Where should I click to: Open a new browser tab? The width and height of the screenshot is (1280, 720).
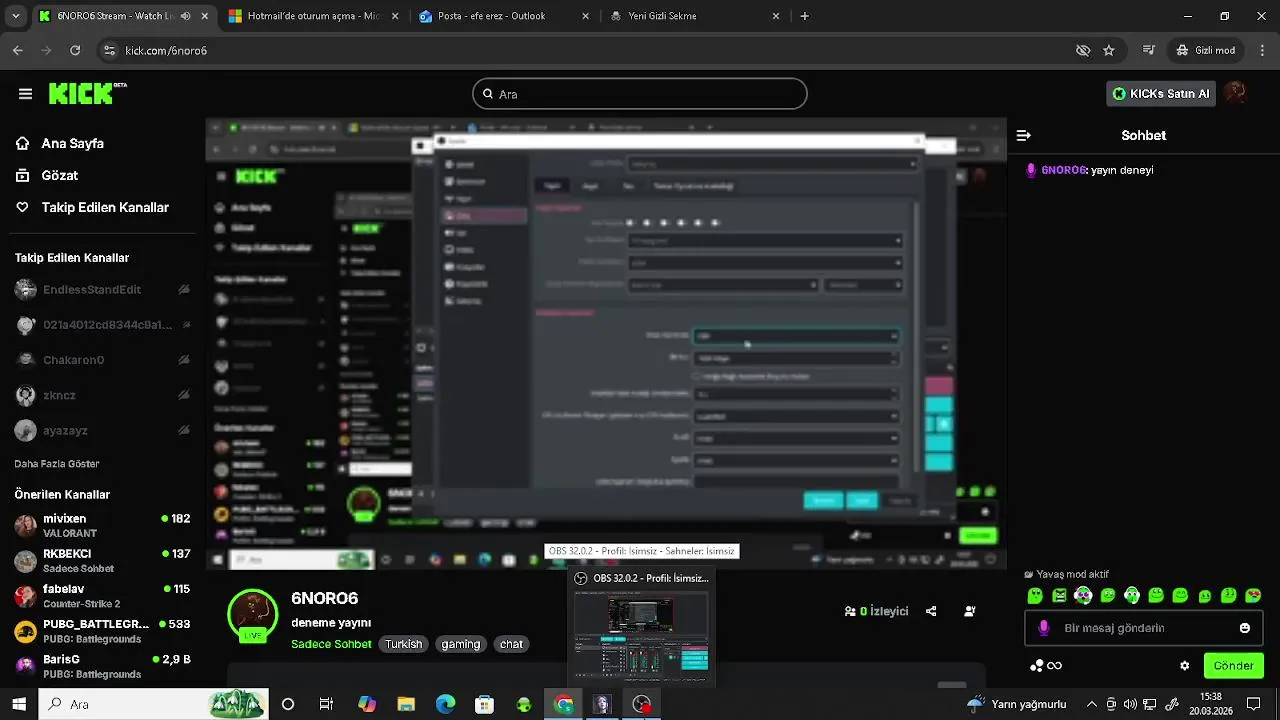(x=805, y=16)
